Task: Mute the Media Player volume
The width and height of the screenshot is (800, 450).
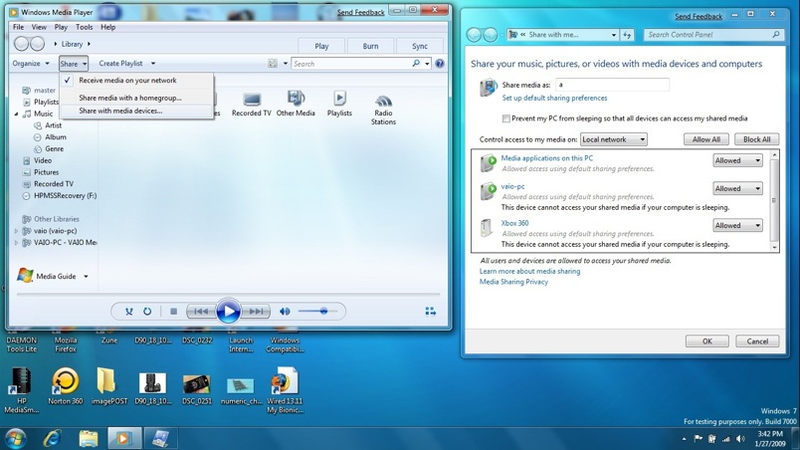Action: tap(285, 311)
